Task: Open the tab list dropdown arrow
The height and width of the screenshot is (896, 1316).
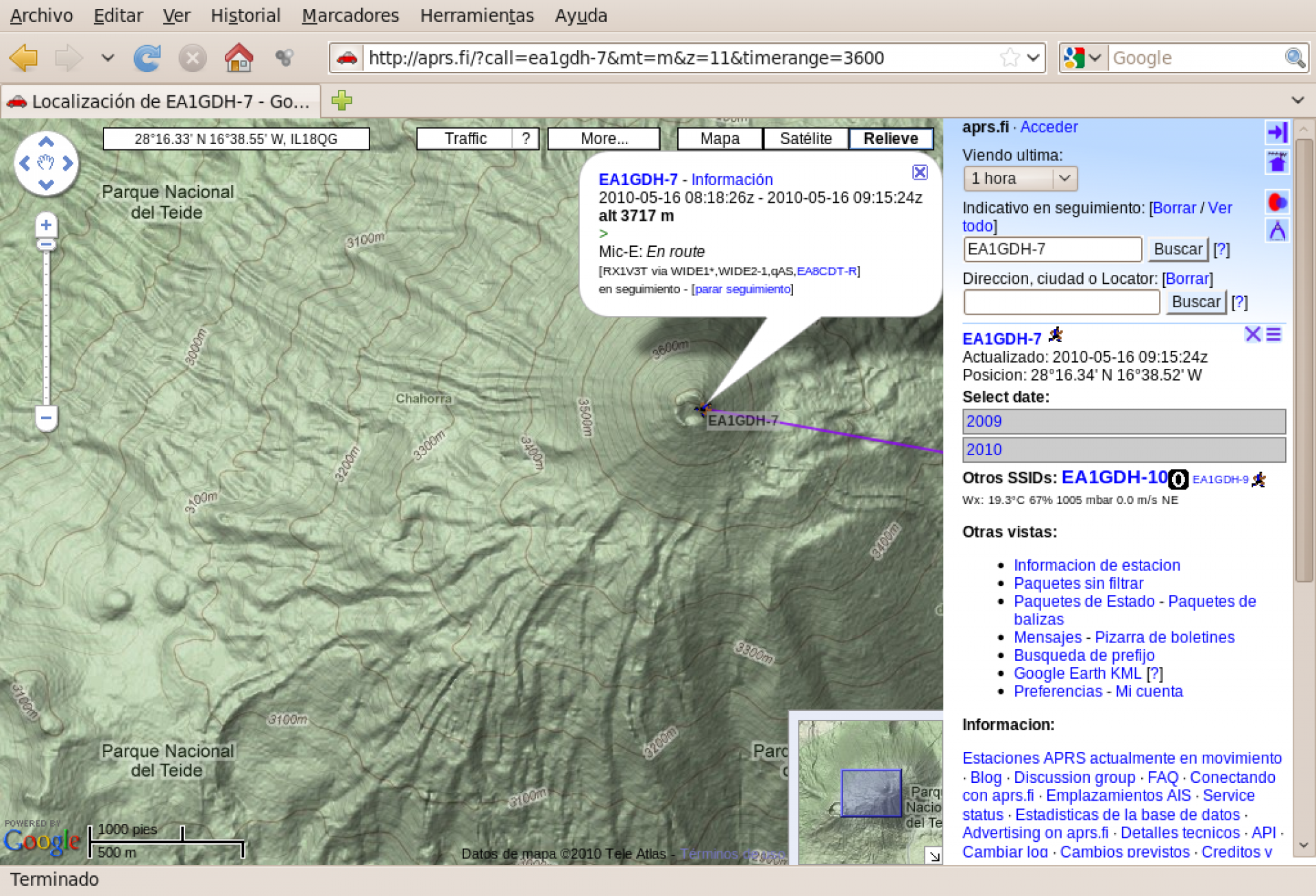Action: 1297,100
